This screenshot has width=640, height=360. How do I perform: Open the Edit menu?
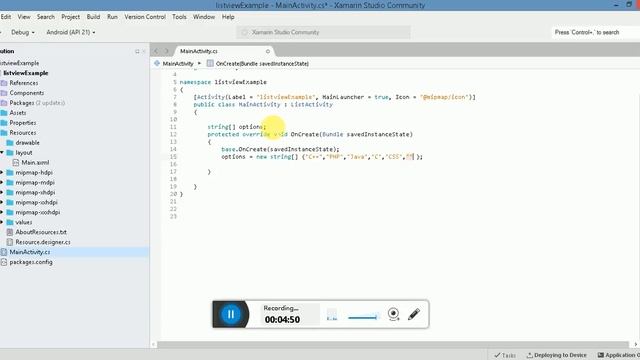point(6,17)
